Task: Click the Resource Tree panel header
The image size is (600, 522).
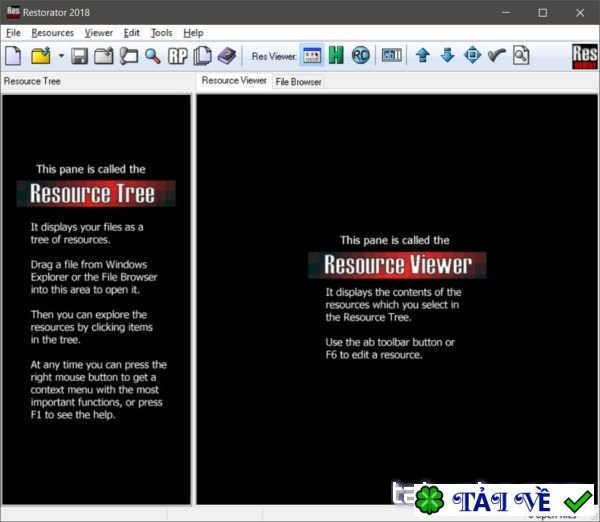Action: (32, 81)
